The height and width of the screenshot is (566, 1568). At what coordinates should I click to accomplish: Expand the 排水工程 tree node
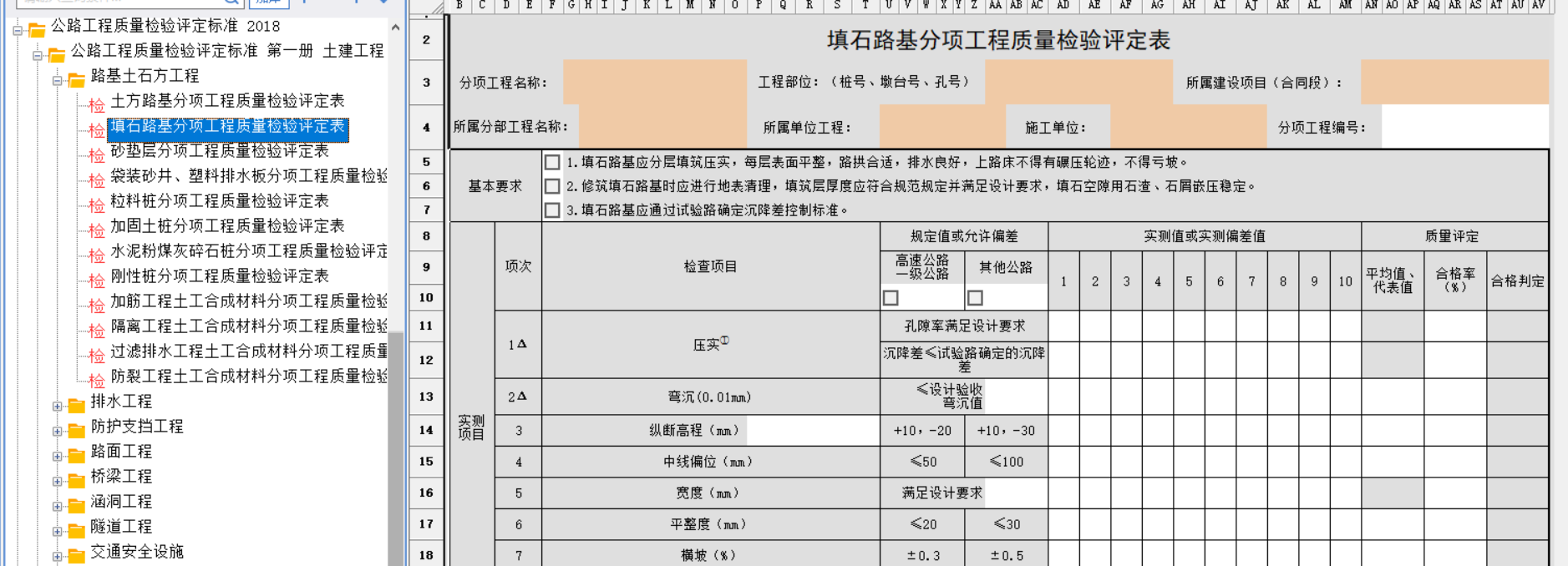pos(57,407)
